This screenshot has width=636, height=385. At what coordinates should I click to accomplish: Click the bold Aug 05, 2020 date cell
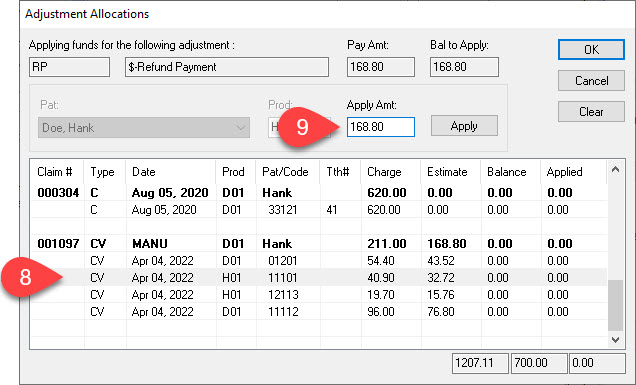click(170, 193)
